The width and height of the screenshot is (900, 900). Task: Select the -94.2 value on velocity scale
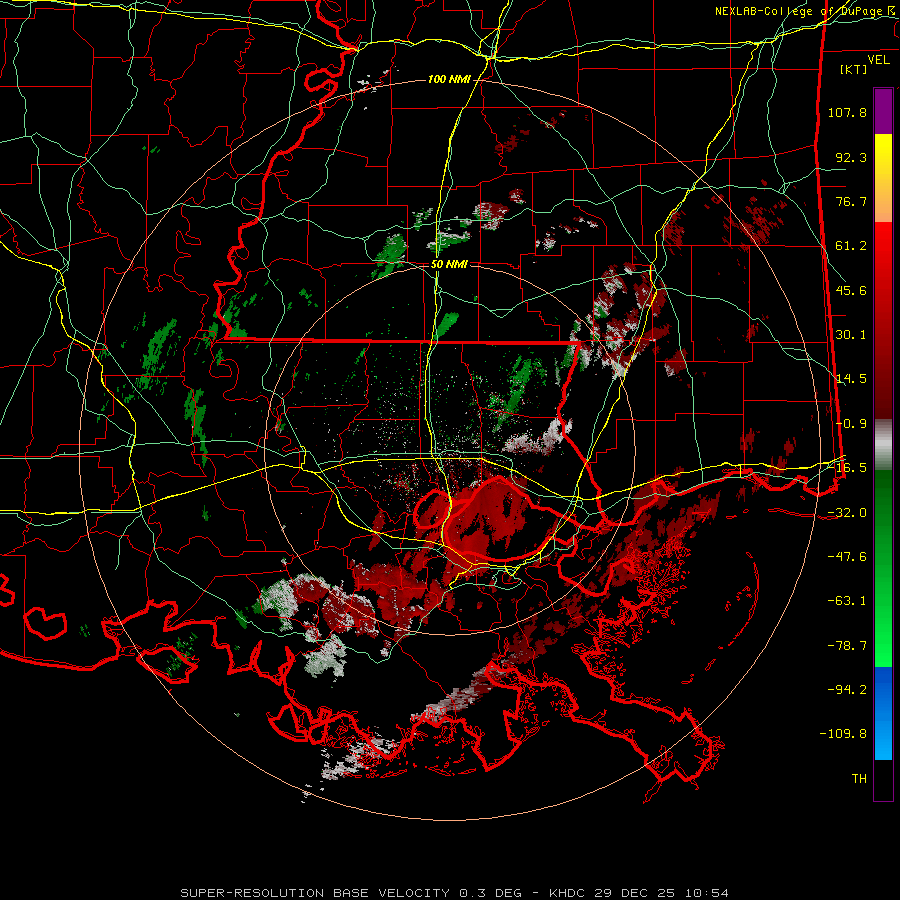(x=847, y=690)
